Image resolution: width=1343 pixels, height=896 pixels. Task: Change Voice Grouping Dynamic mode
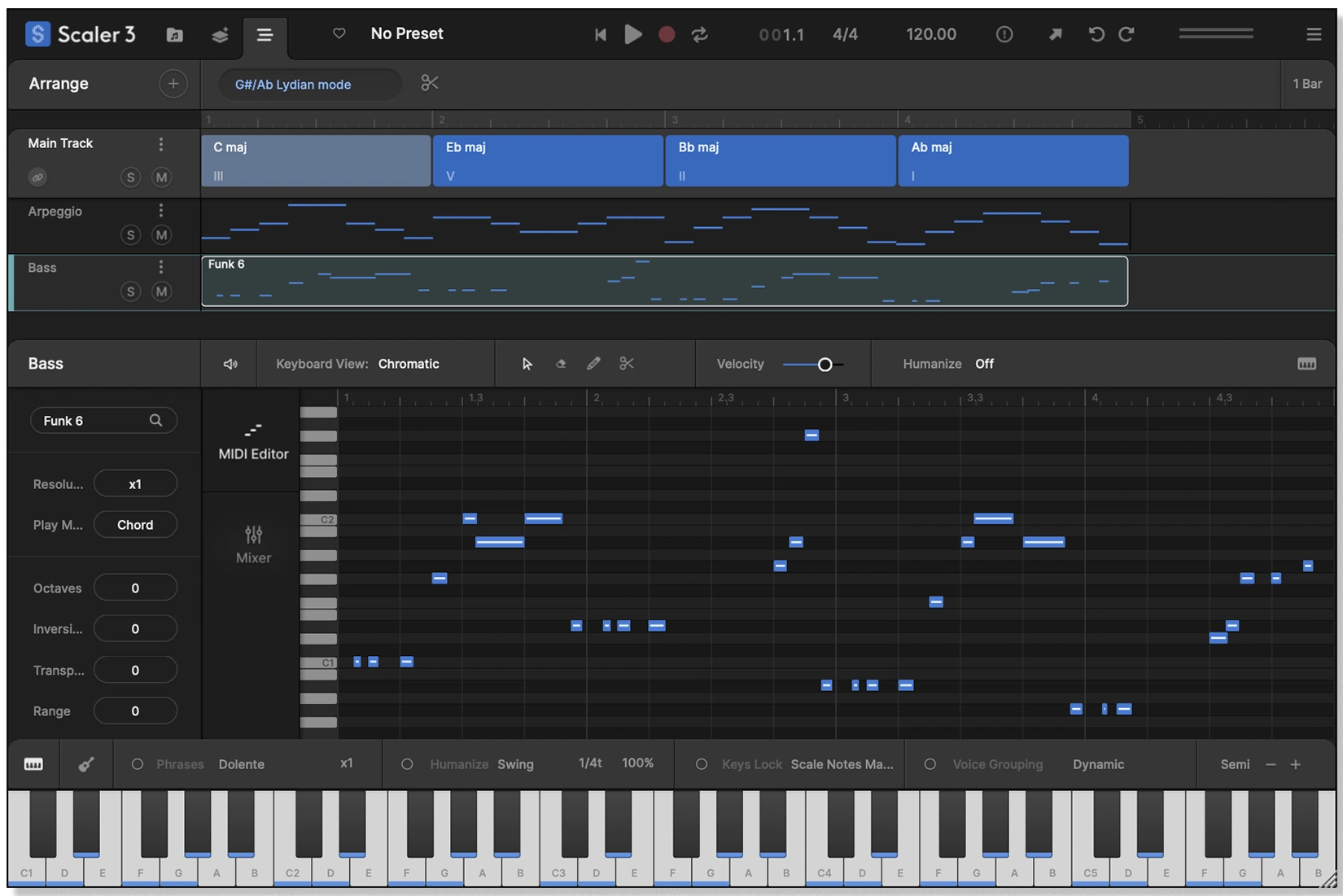(x=1098, y=764)
